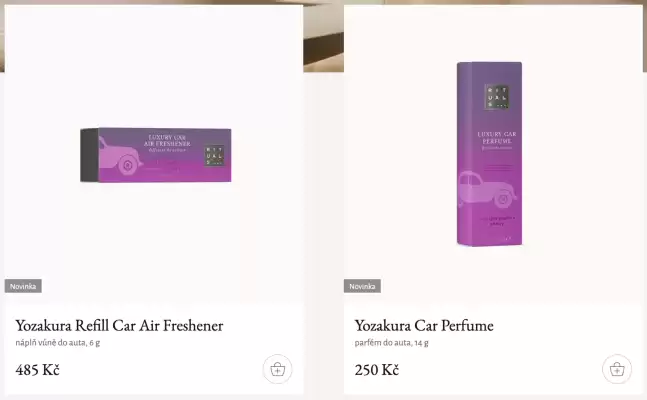Click the Rituals logo on the car perfume box
647x400 pixels.
coord(496,97)
